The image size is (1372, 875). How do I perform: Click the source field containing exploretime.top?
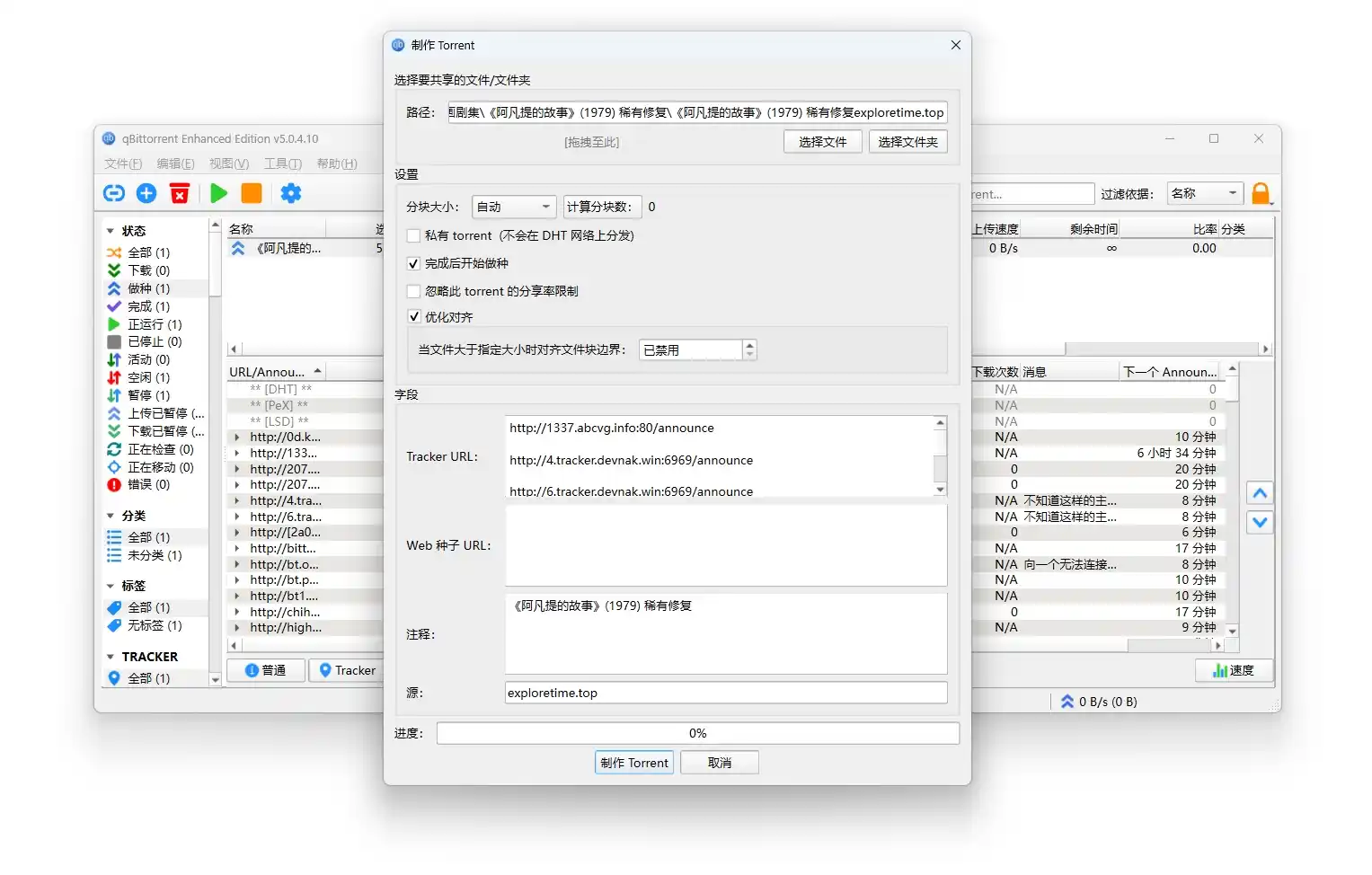[725, 693]
